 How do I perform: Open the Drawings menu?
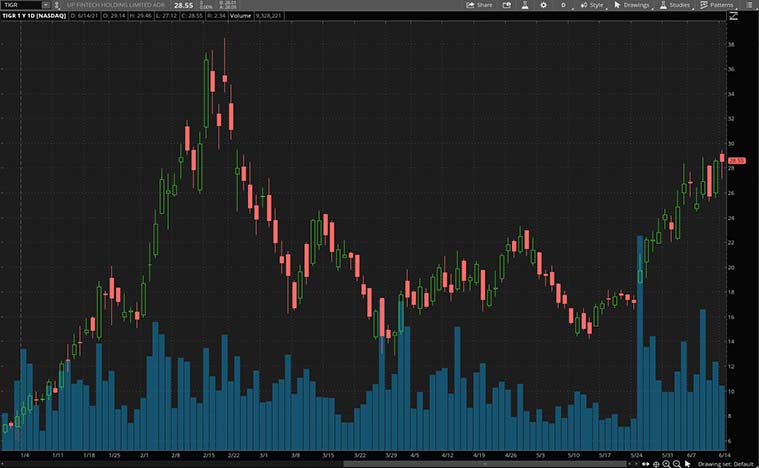pyautogui.click(x=632, y=5)
